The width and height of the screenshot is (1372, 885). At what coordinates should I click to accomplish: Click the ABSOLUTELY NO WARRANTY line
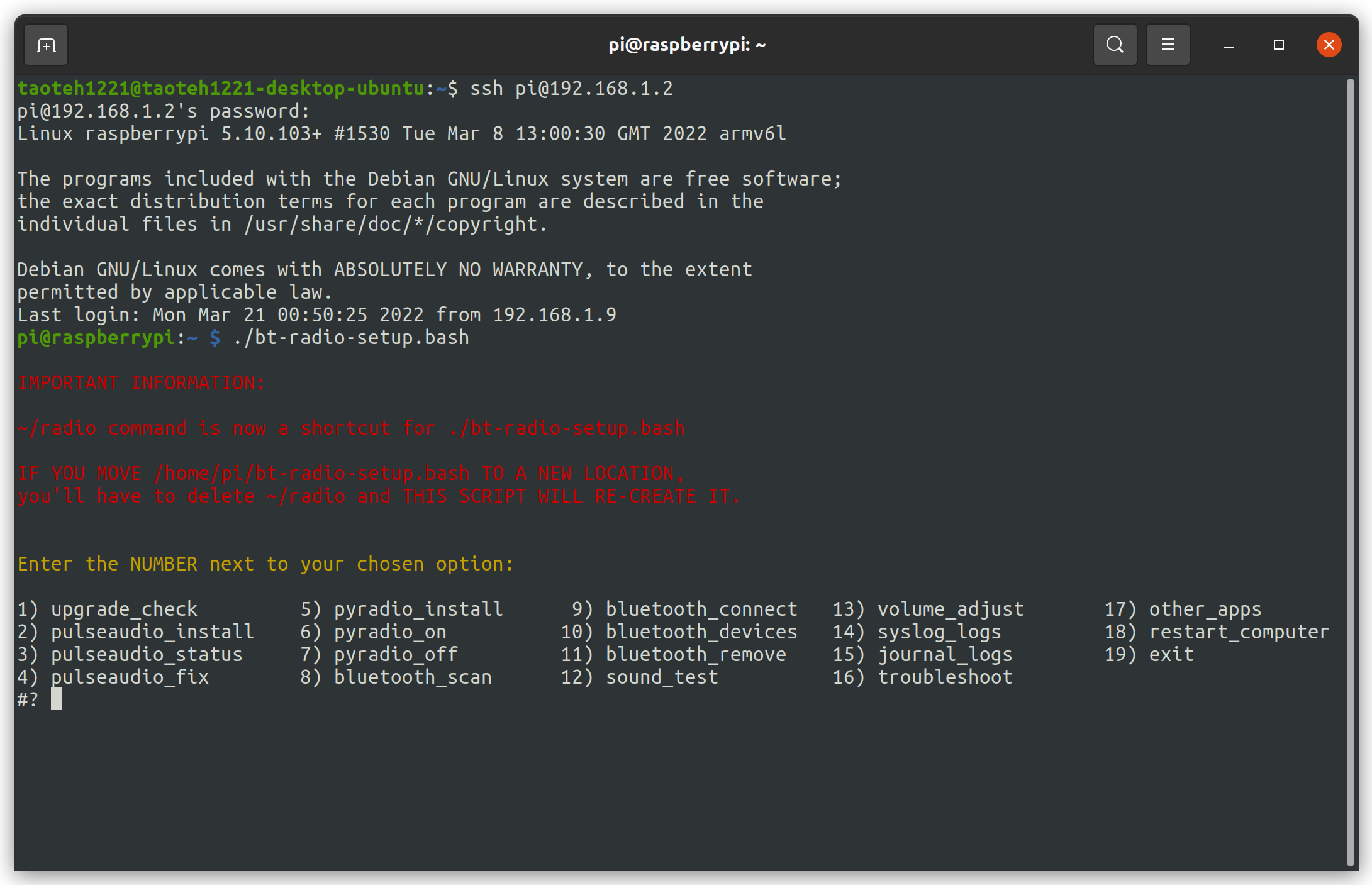[384, 269]
